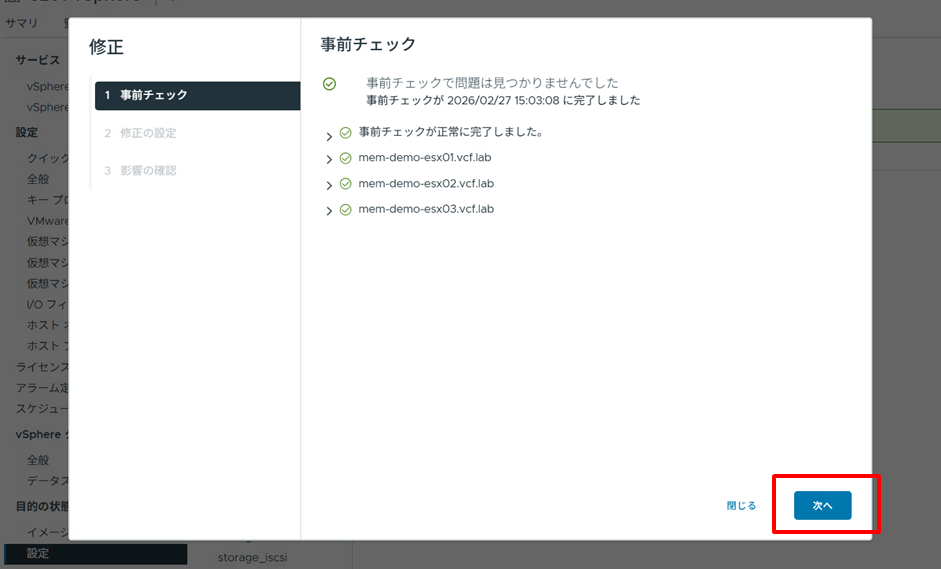Expand the mem-demo-esx01.vcf.lab result row
Screen dimensions: 941x569
329,160
